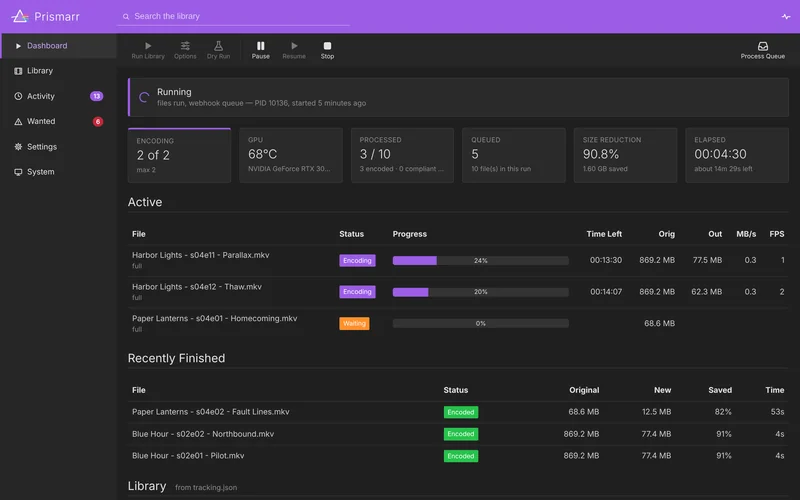800x500 pixels.
Task: Click the 20% progress bar for Thaw
Action: 481,292
